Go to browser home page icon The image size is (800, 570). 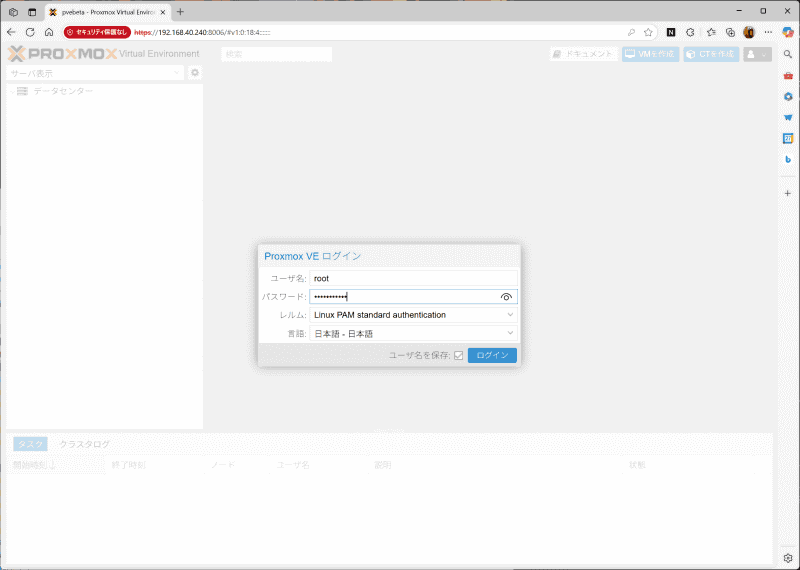[49, 32]
